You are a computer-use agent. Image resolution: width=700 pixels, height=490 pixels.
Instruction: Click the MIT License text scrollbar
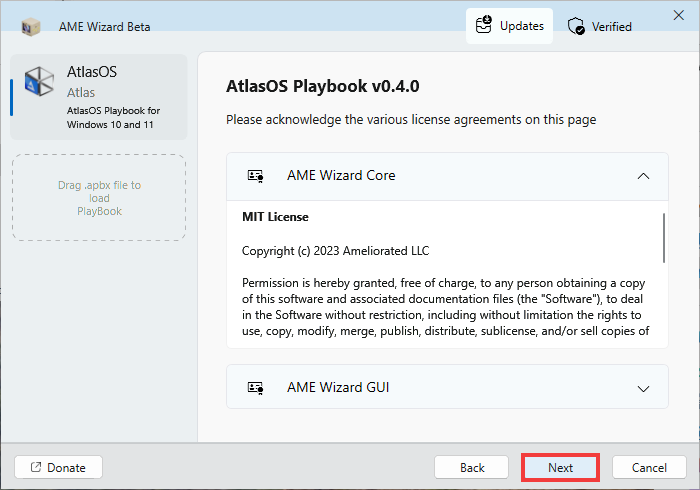click(664, 238)
